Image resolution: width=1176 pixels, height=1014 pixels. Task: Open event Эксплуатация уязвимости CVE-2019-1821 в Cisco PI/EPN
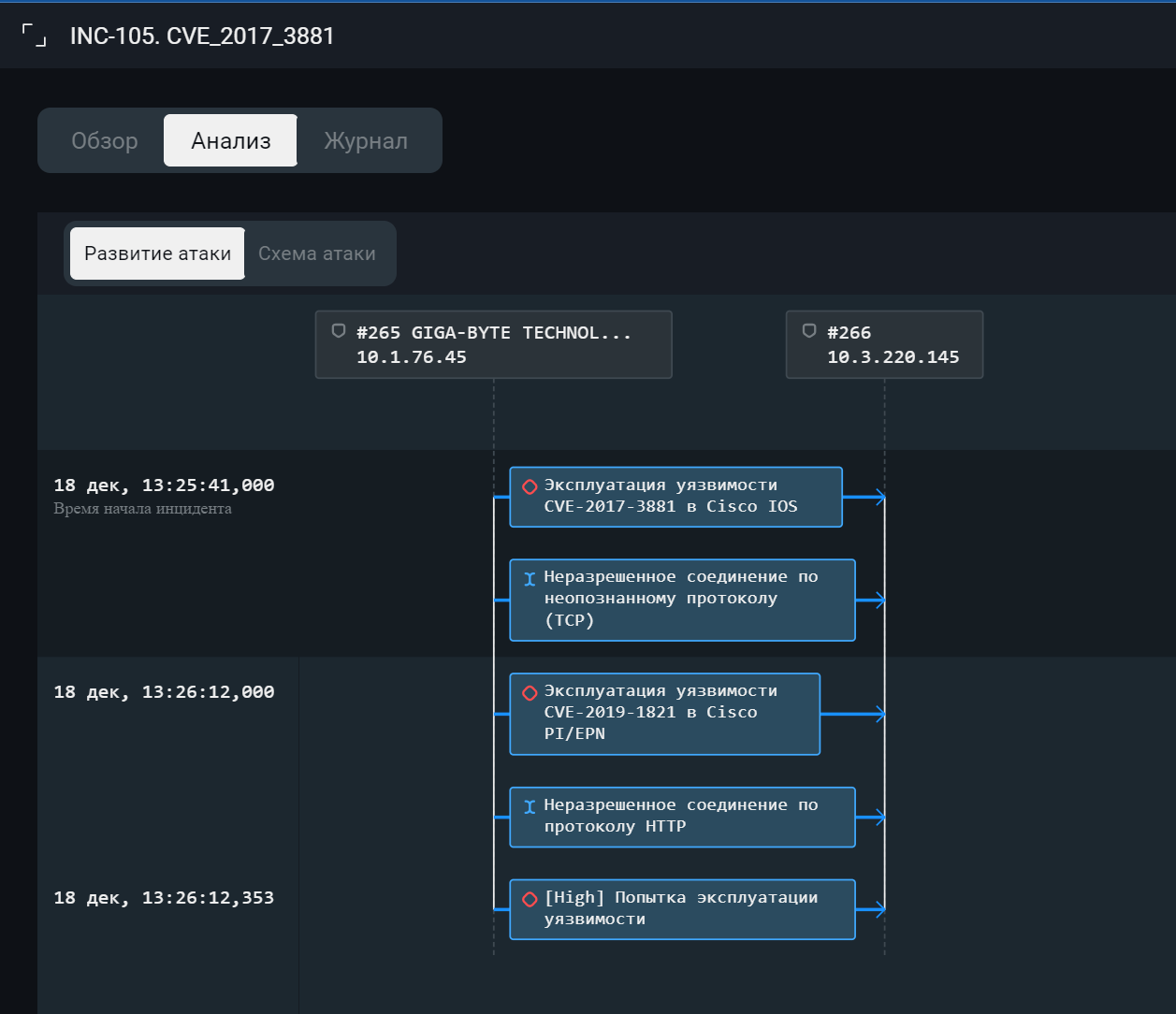click(x=664, y=714)
